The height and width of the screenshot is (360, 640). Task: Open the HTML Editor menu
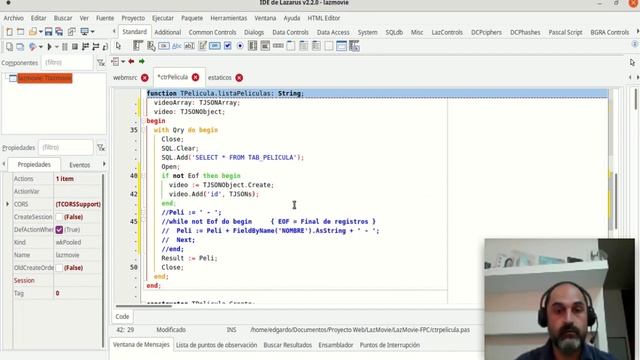[x=324, y=18]
